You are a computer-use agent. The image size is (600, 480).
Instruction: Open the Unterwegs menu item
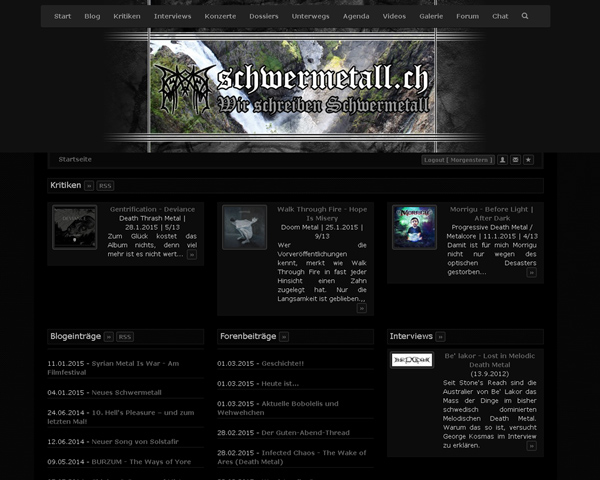pos(310,16)
